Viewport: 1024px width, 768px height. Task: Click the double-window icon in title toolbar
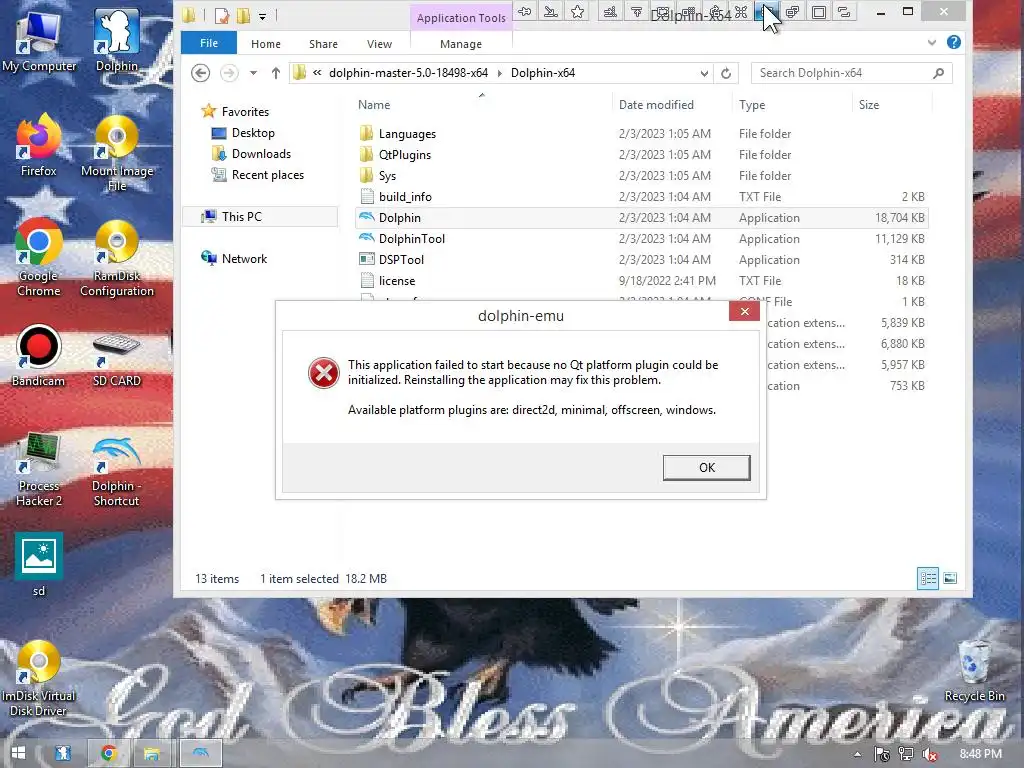click(793, 12)
